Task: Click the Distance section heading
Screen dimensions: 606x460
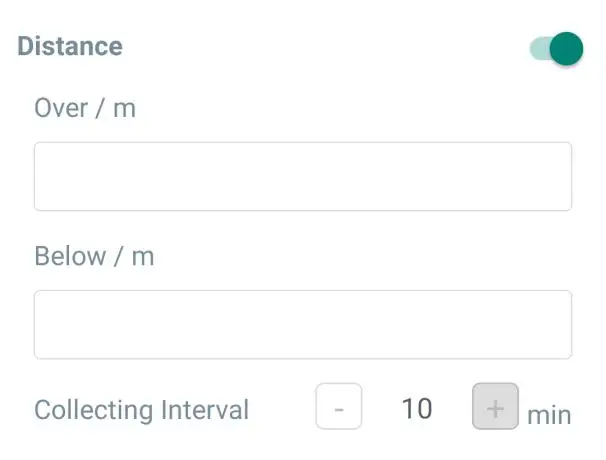Action: (70, 46)
